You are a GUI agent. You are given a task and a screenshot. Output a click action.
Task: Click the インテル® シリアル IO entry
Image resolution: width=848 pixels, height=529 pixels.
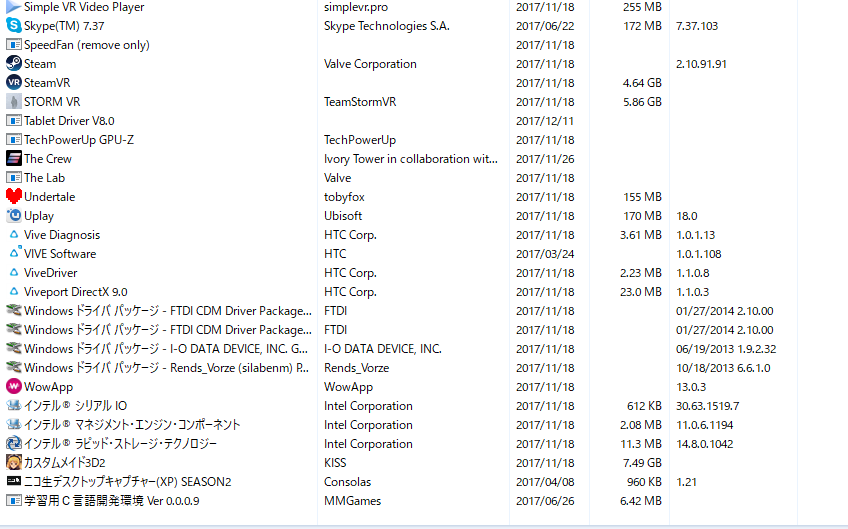tap(76, 406)
